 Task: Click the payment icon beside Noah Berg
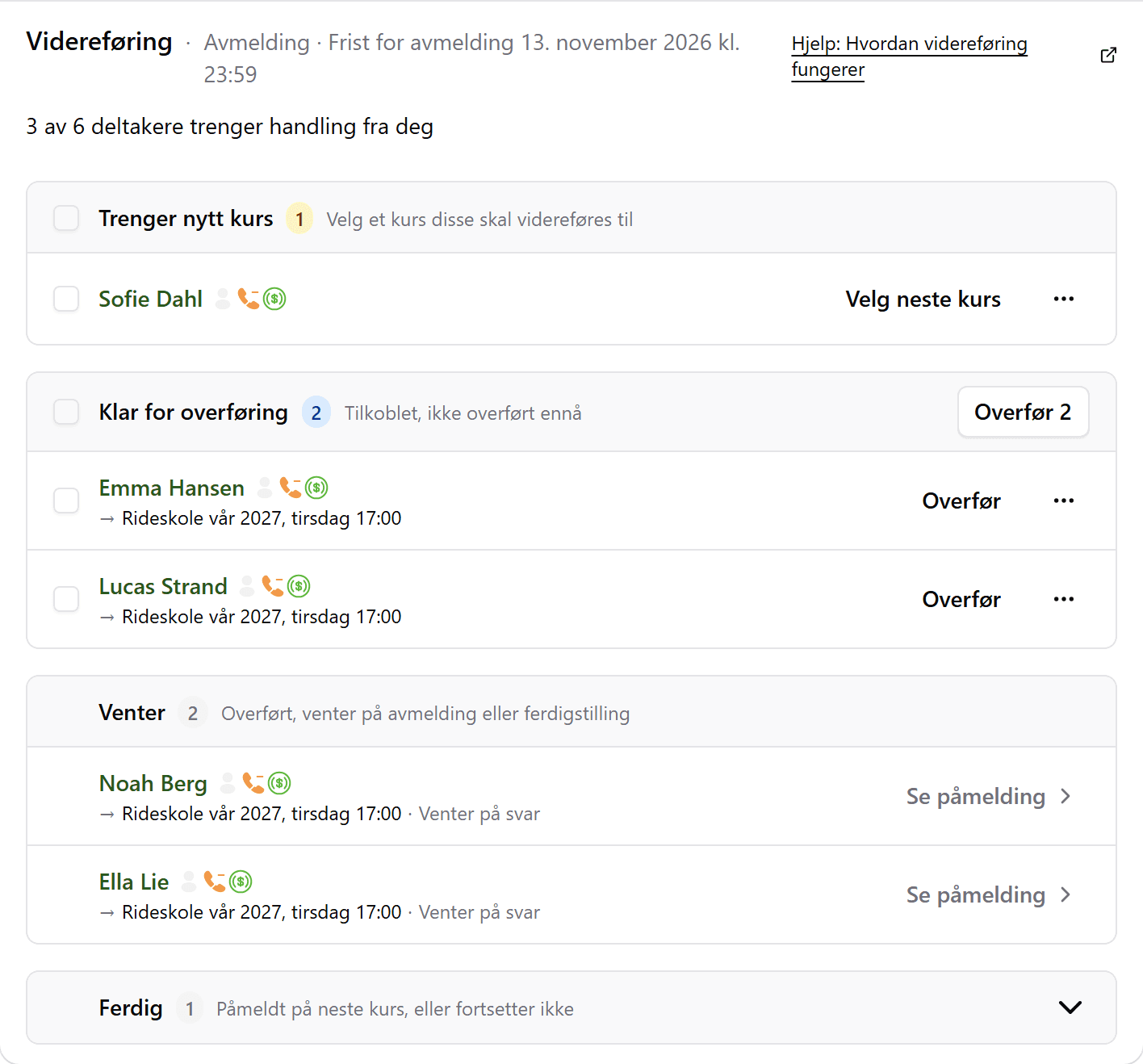279,783
